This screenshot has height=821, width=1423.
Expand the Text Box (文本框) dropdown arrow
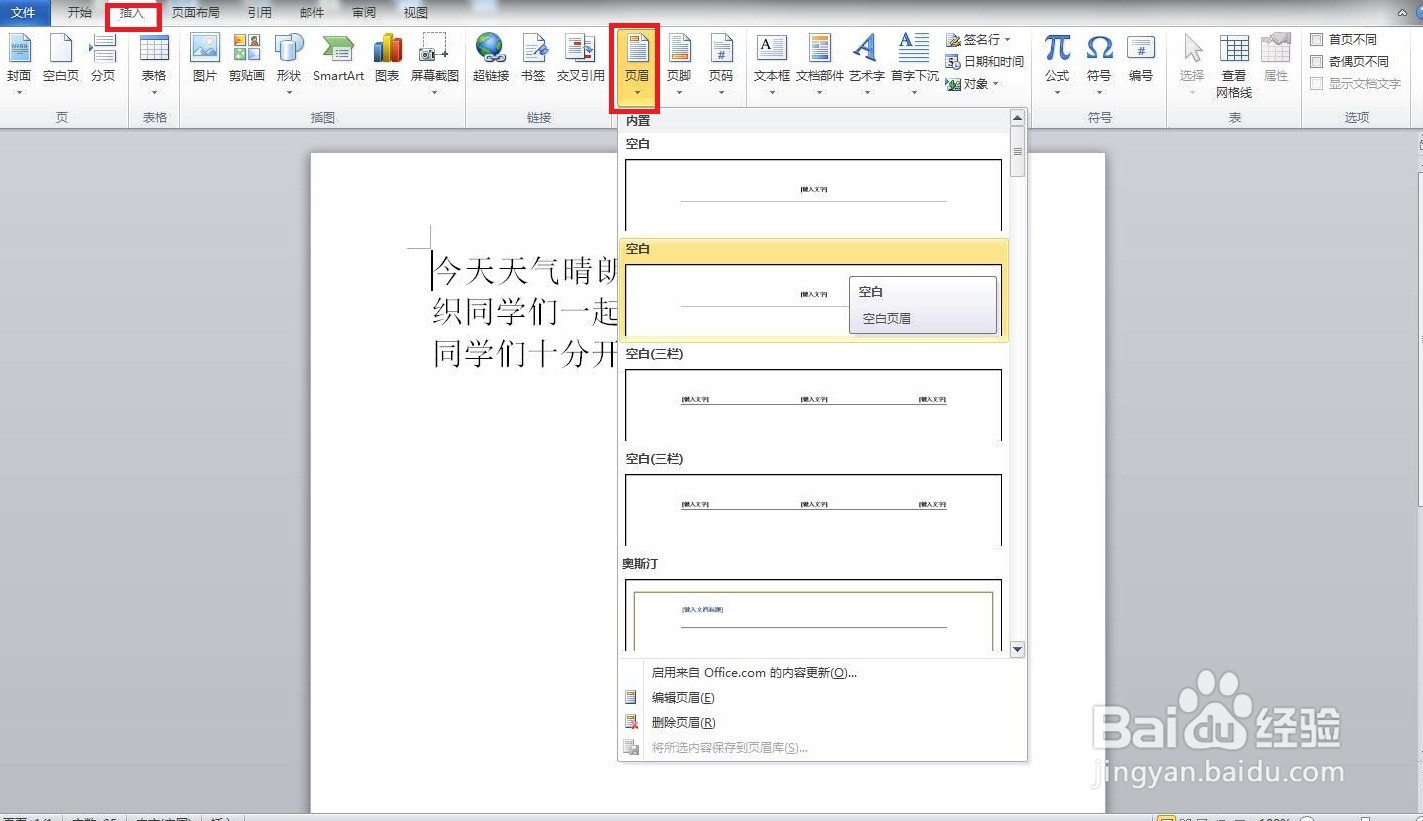coord(772,93)
